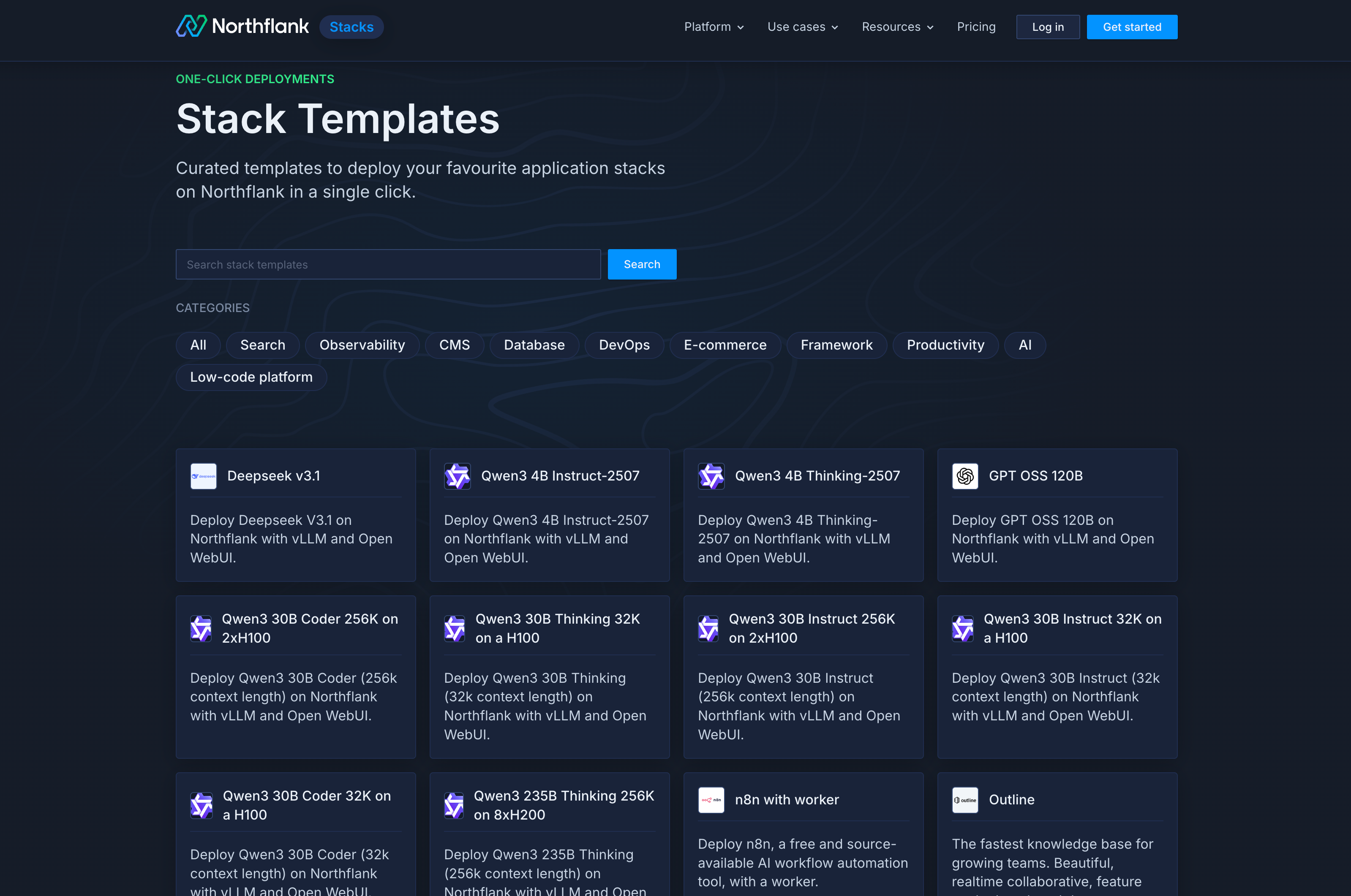Expand the Use cases dropdown menu

pyautogui.click(x=803, y=27)
